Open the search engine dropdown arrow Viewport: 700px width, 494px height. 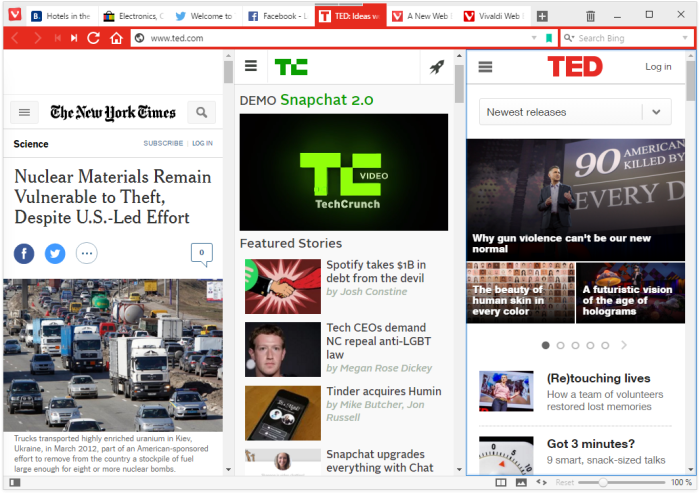(x=685, y=38)
